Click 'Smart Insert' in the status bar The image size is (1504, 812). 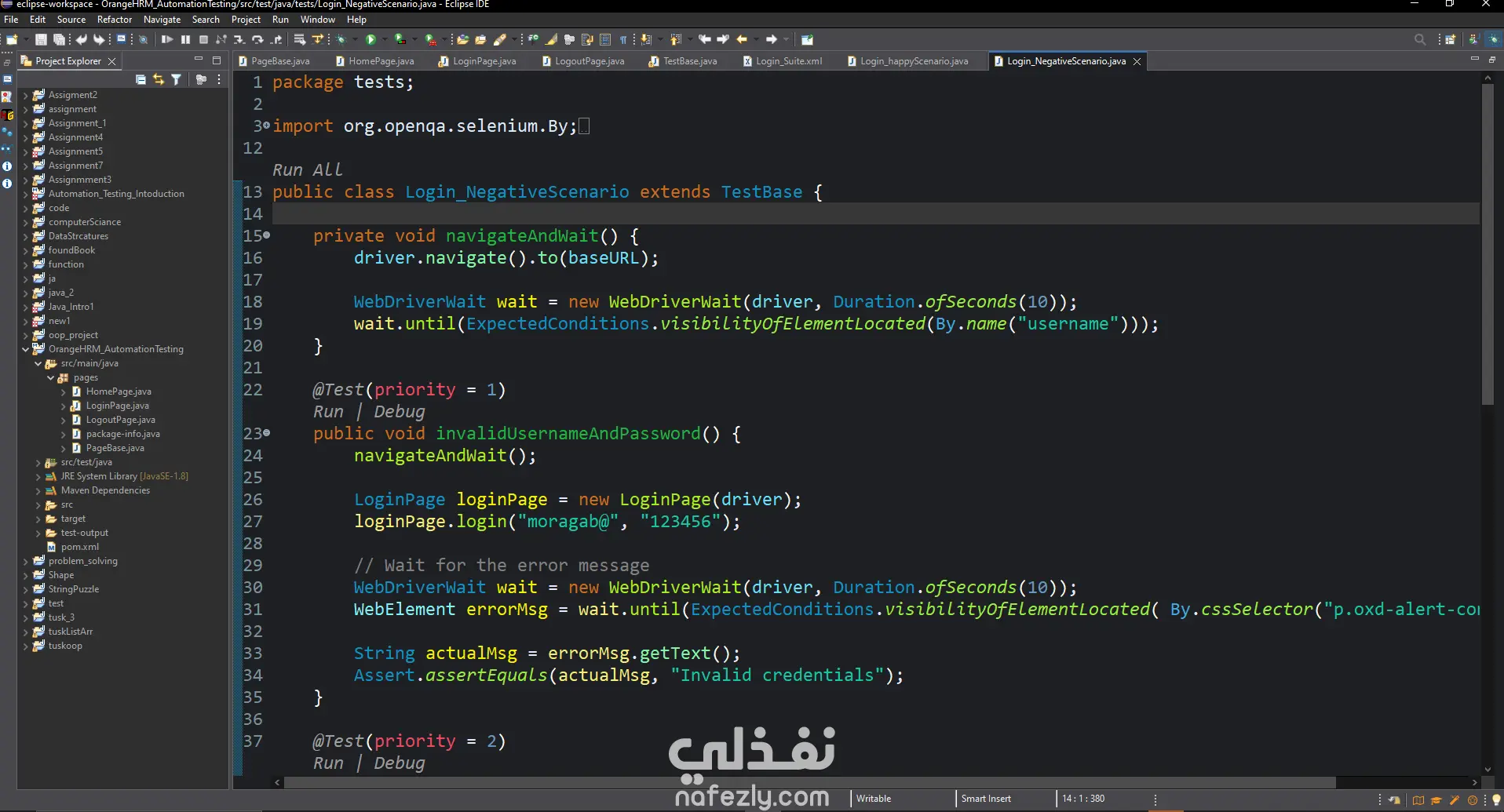[986, 799]
